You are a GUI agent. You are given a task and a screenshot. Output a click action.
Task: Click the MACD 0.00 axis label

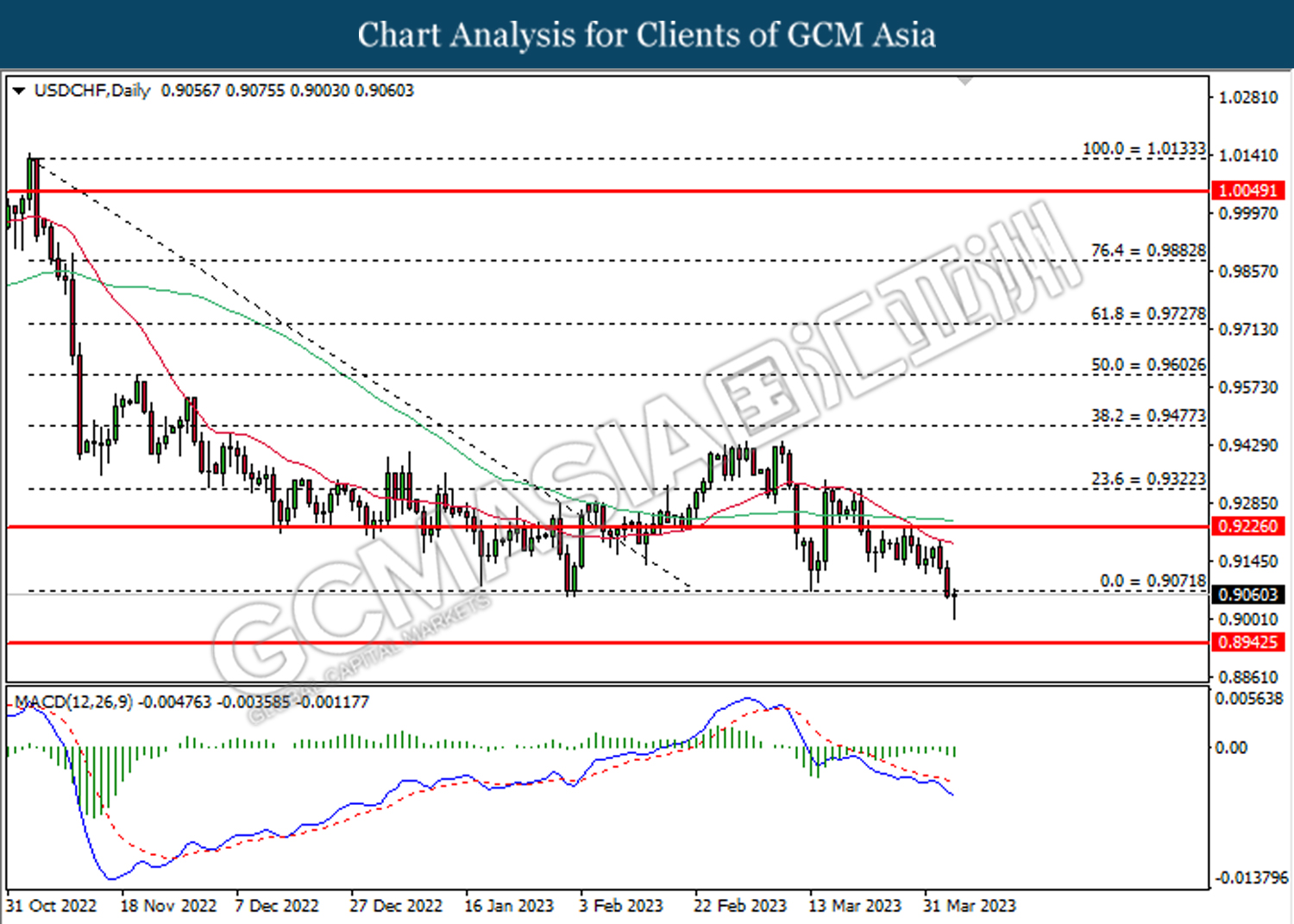(1230, 747)
